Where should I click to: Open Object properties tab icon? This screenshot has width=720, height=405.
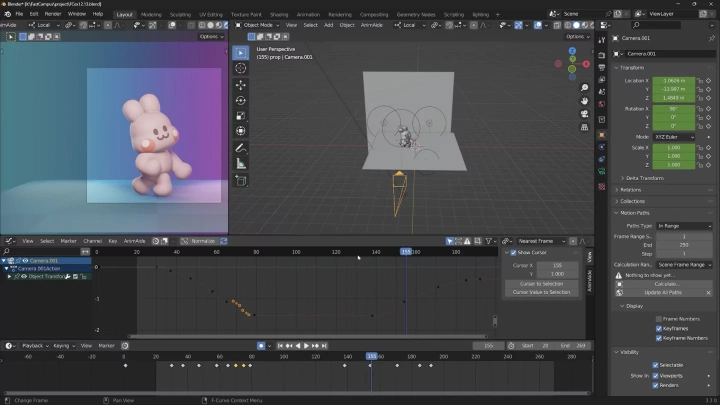(602, 135)
